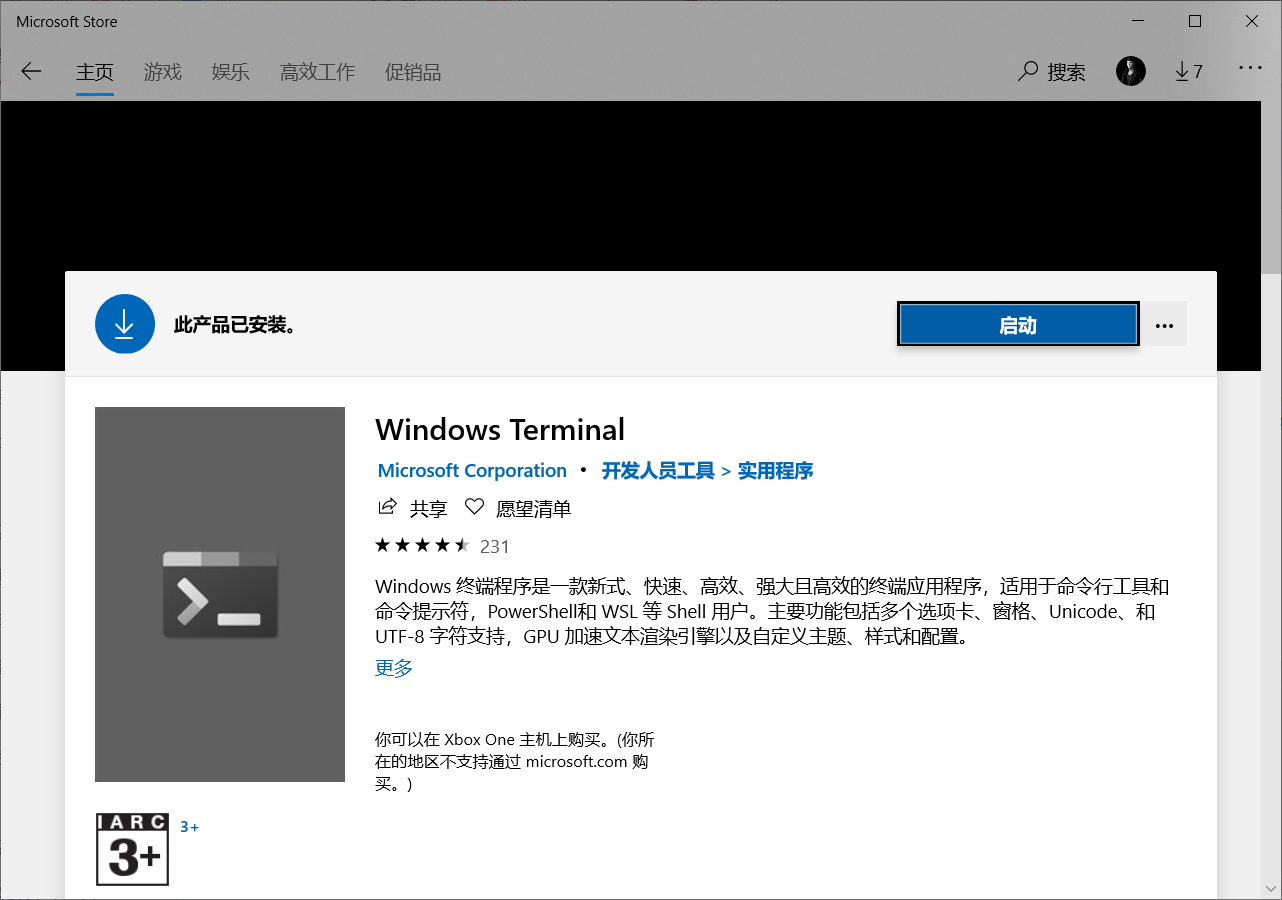Open the user account avatar
The image size is (1282, 900).
click(x=1131, y=71)
